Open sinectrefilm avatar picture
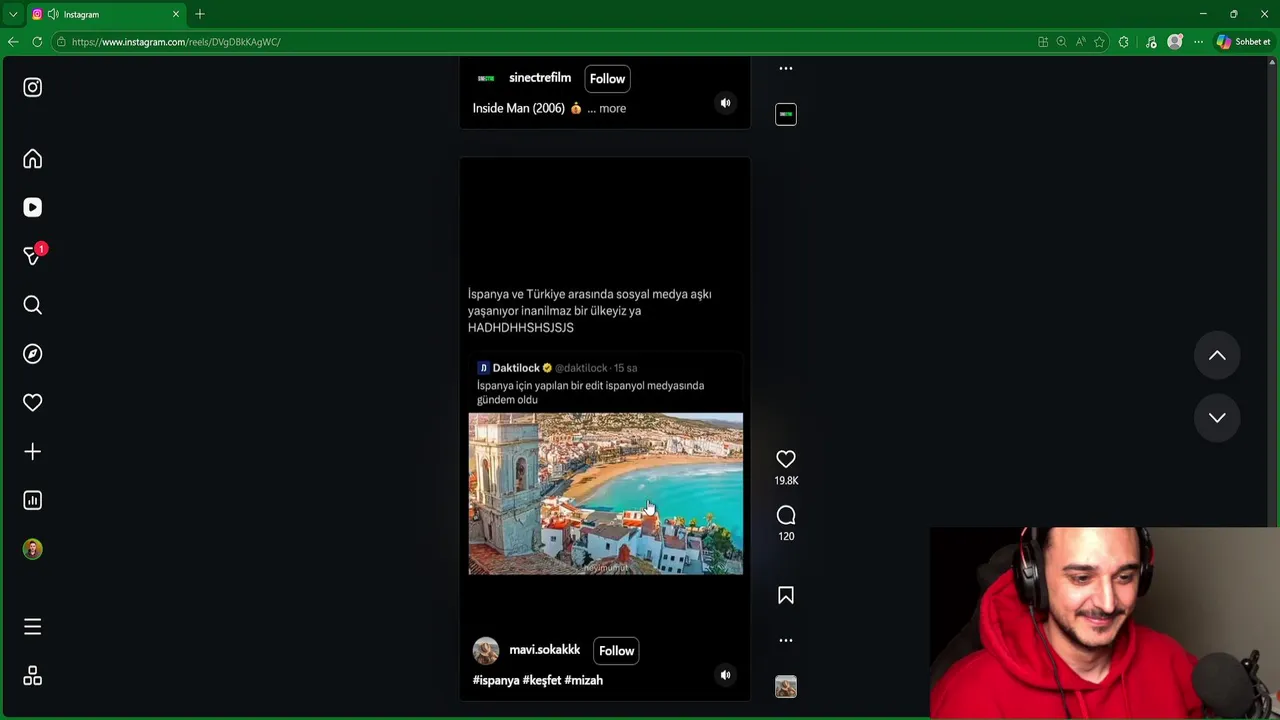The height and width of the screenshot is (720, 1280). point(486,78)
